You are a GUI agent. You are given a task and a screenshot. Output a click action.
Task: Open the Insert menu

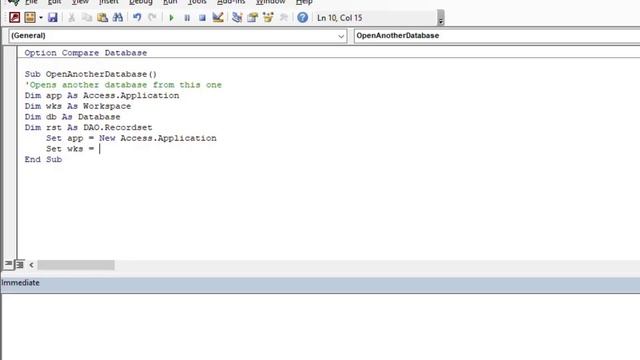pos(109,2)
